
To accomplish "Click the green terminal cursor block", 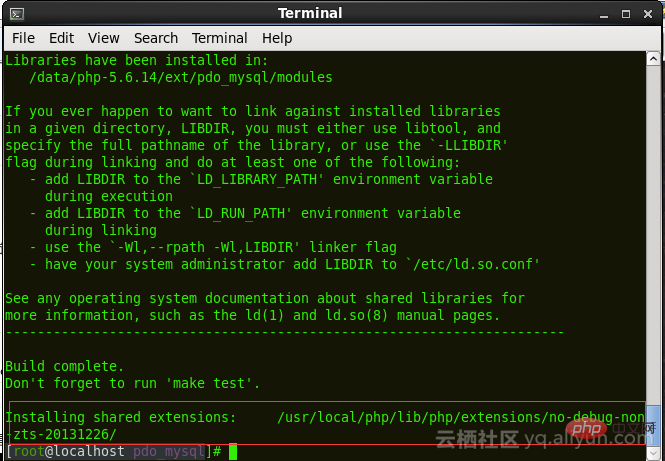I will point(233,451).
